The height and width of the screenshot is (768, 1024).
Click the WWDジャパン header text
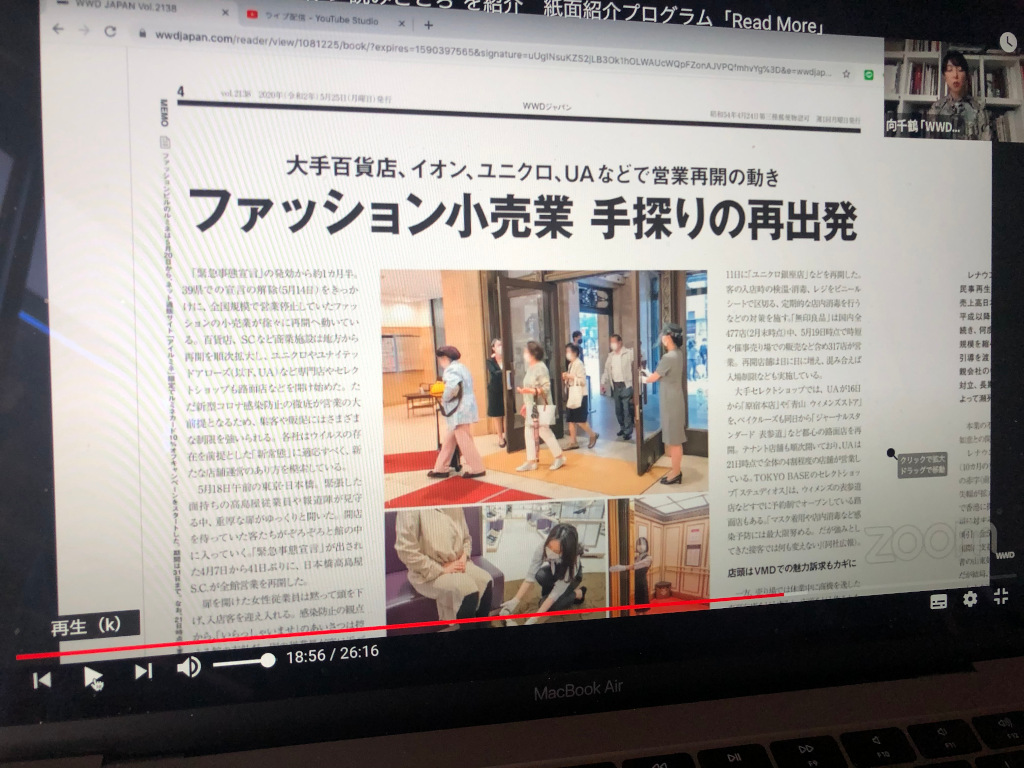pos(547,106)
